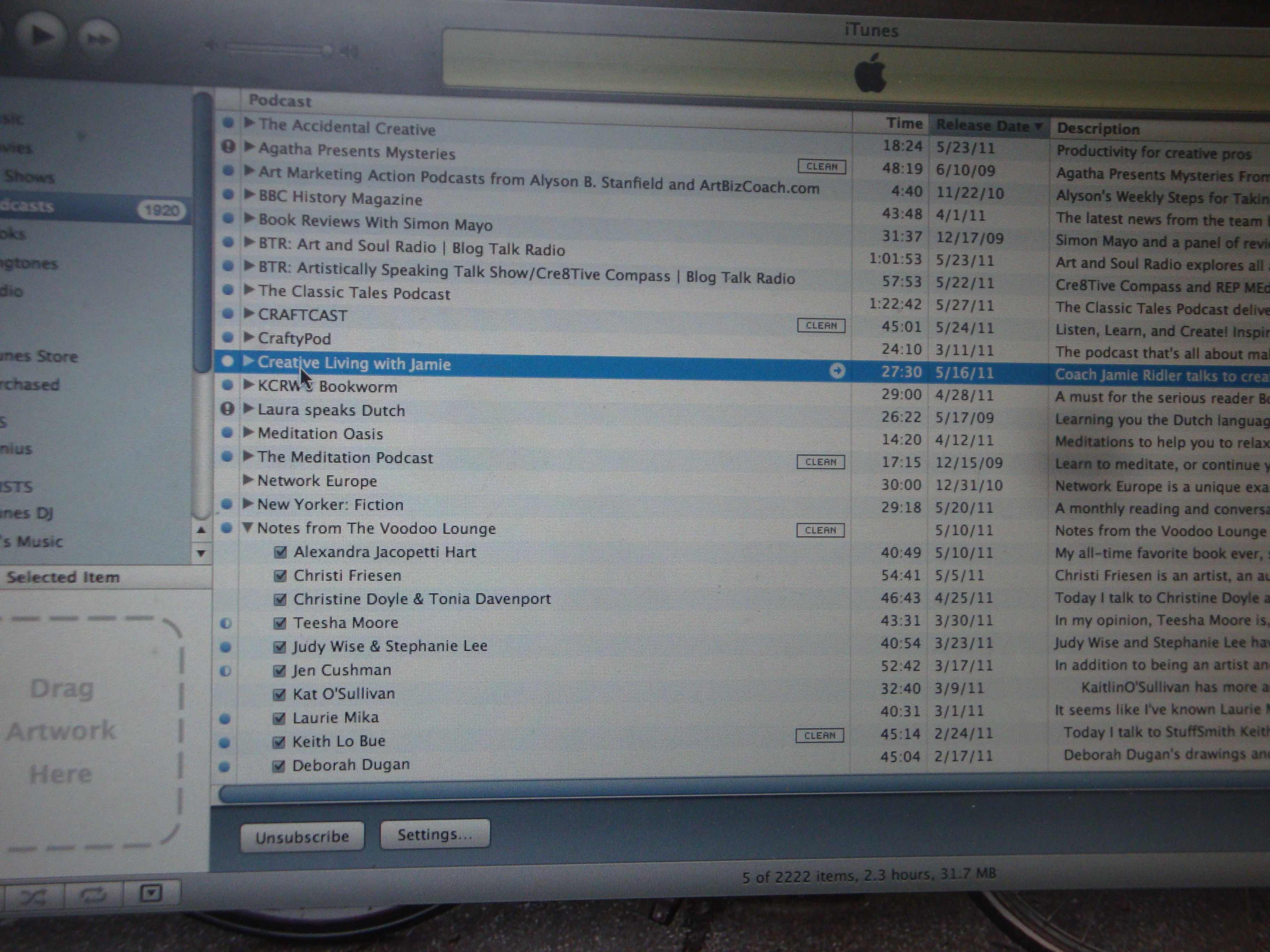Click the blue dot beside Deborah Dugan

(x=225, y=767)
